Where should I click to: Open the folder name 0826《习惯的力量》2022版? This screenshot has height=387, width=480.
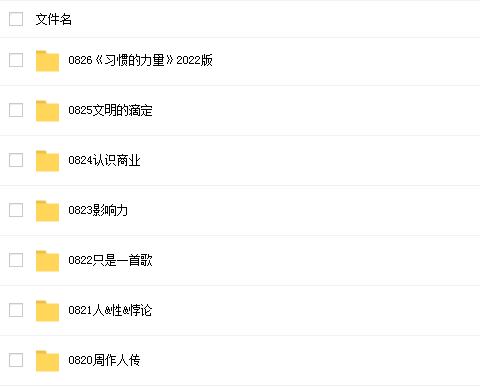140,60
